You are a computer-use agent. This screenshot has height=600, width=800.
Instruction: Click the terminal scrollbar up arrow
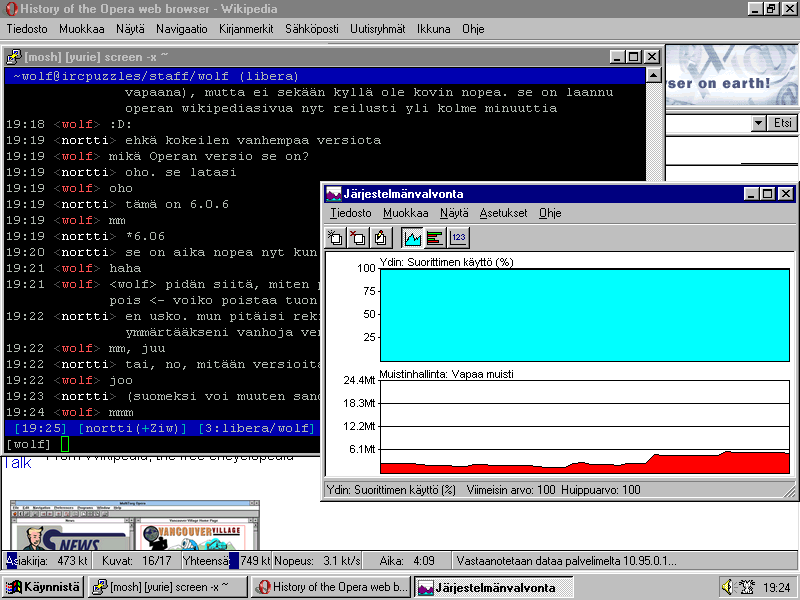(x=654, y=76)
